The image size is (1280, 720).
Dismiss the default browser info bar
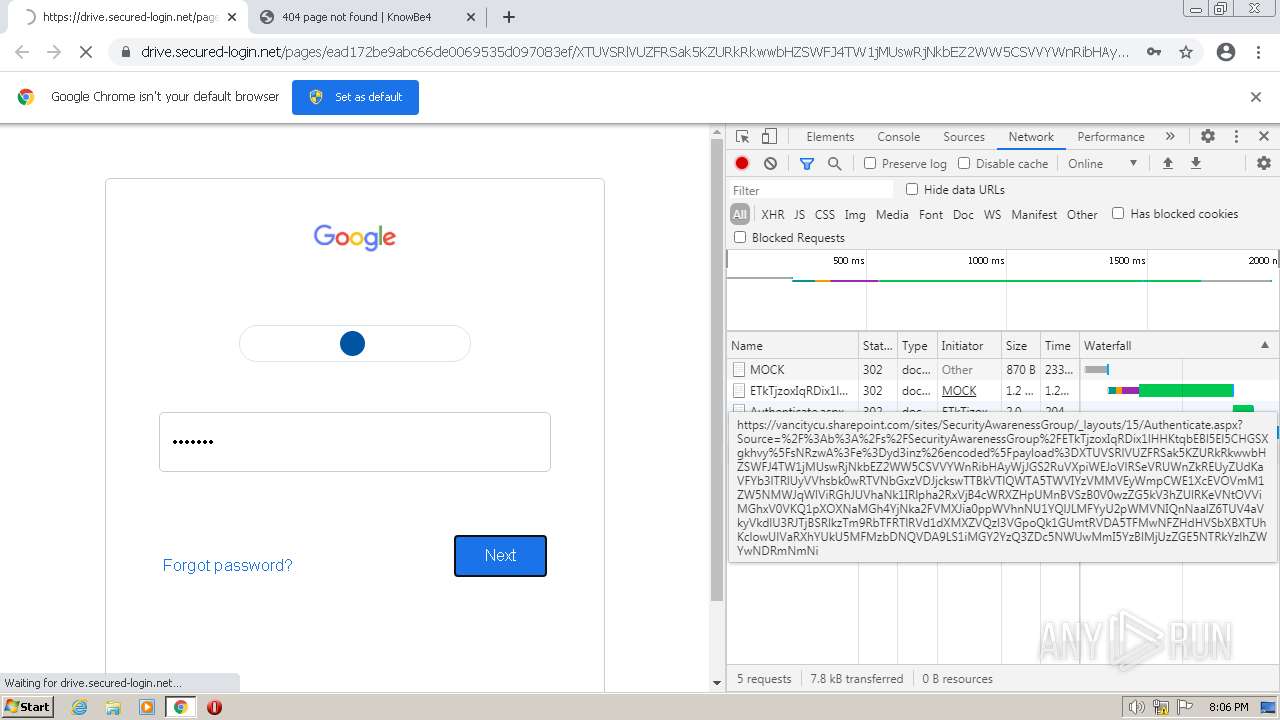[x=1256, y=97]
